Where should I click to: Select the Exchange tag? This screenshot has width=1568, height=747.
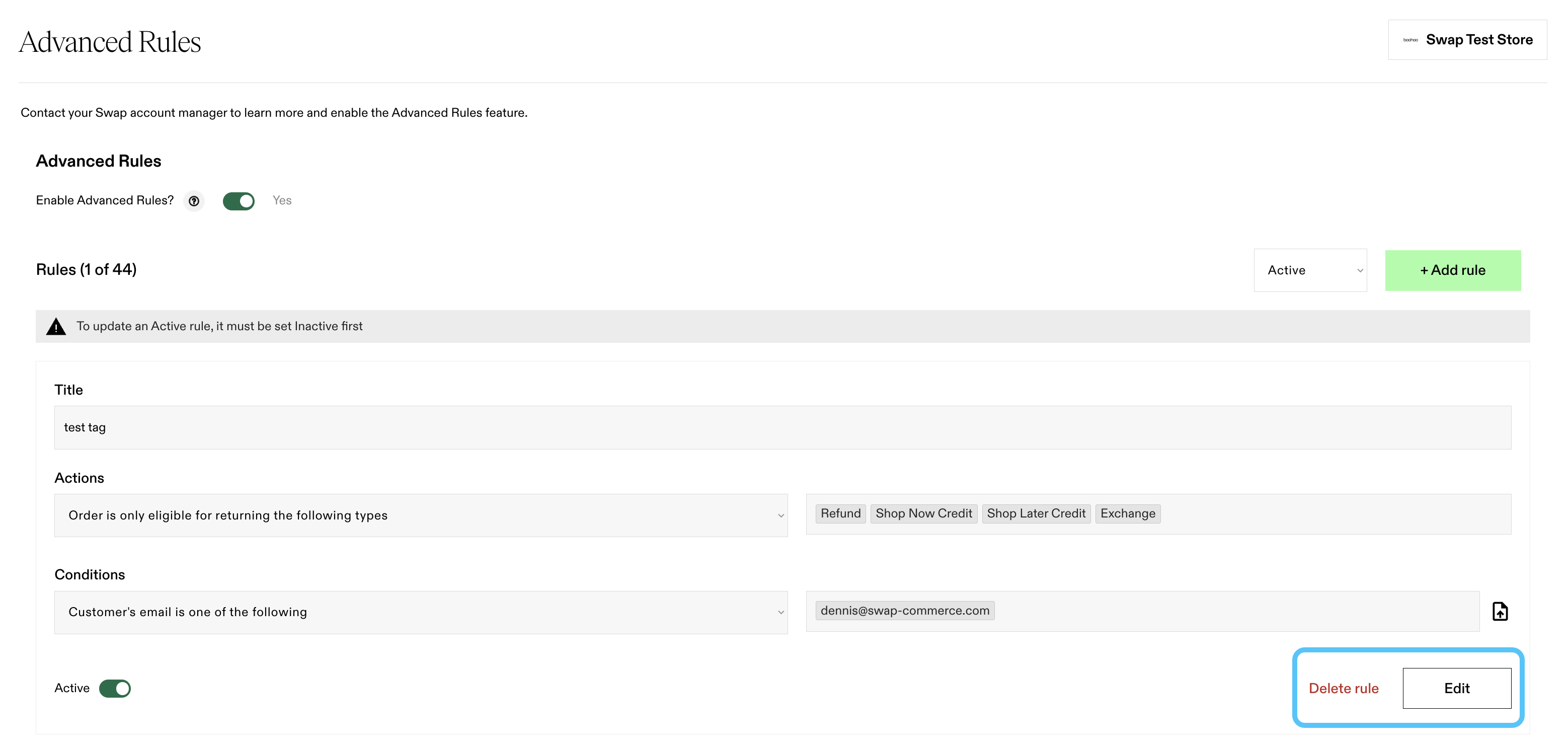pos(1127,513)
